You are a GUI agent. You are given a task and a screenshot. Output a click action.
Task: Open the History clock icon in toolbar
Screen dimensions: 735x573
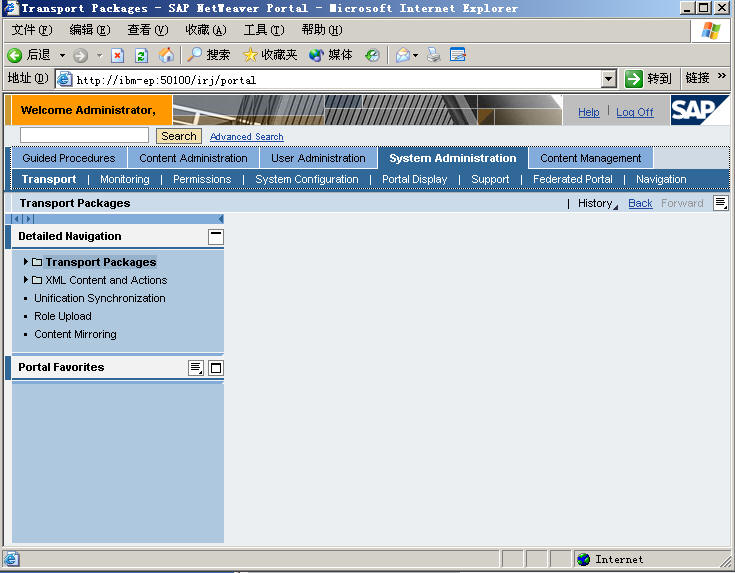(372, 55)
